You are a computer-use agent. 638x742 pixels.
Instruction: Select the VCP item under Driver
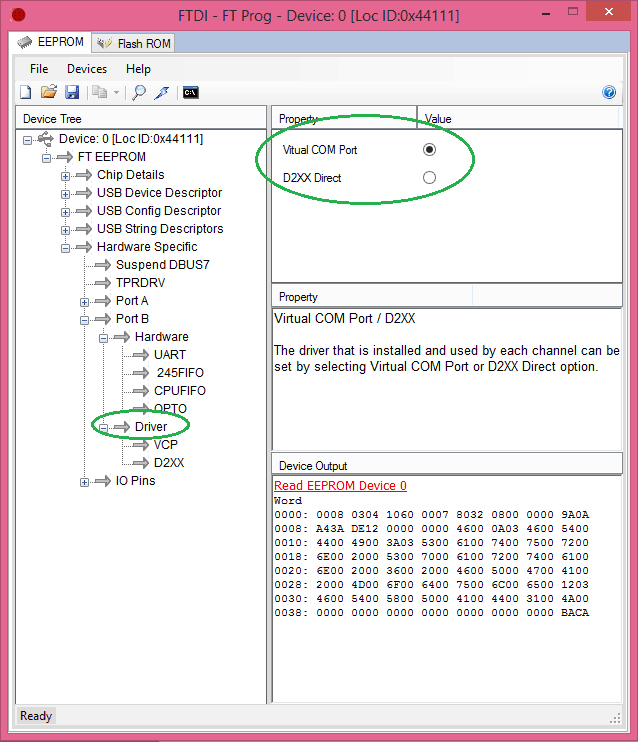tap(166, 445)
